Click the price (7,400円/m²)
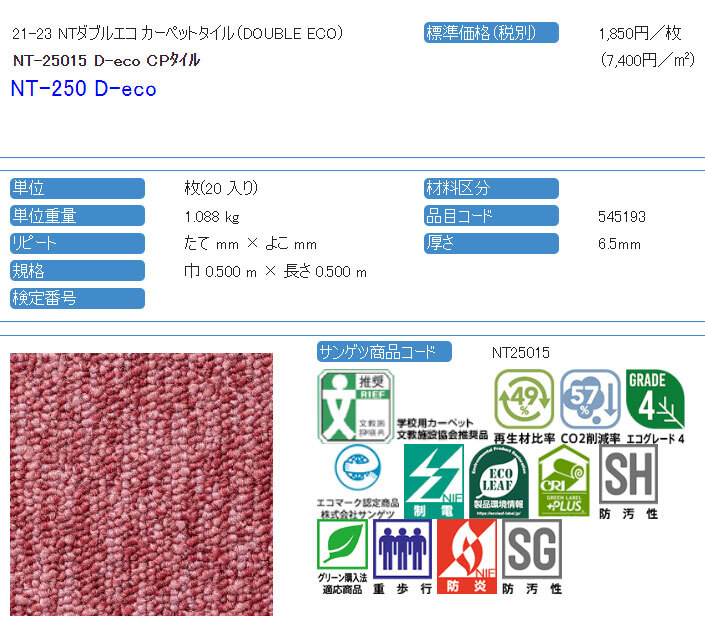 [647, 60]
